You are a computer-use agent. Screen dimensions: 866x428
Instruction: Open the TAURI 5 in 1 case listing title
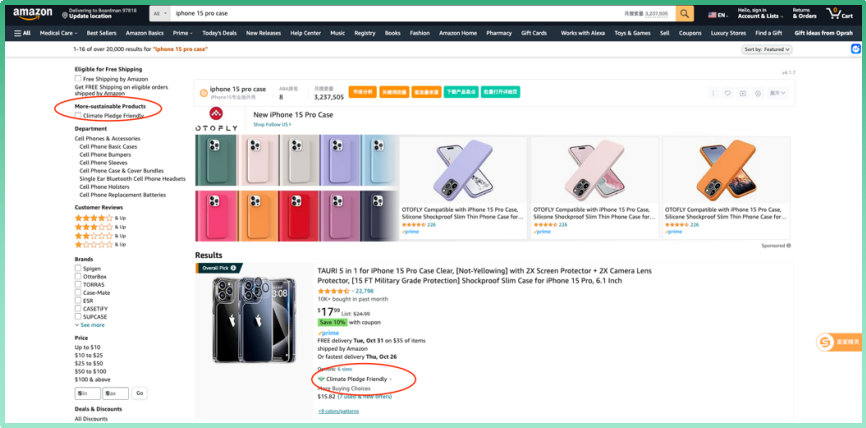(470, 275)
